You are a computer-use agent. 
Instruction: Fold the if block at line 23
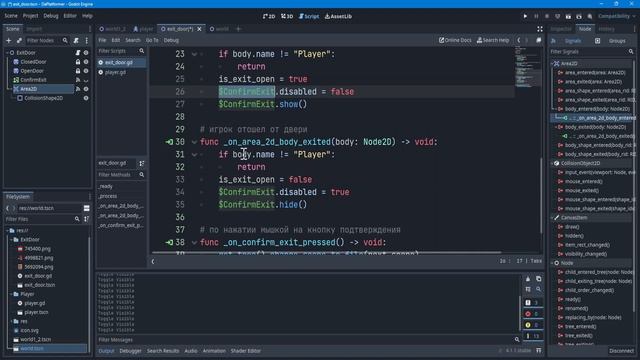pos(194,54)
